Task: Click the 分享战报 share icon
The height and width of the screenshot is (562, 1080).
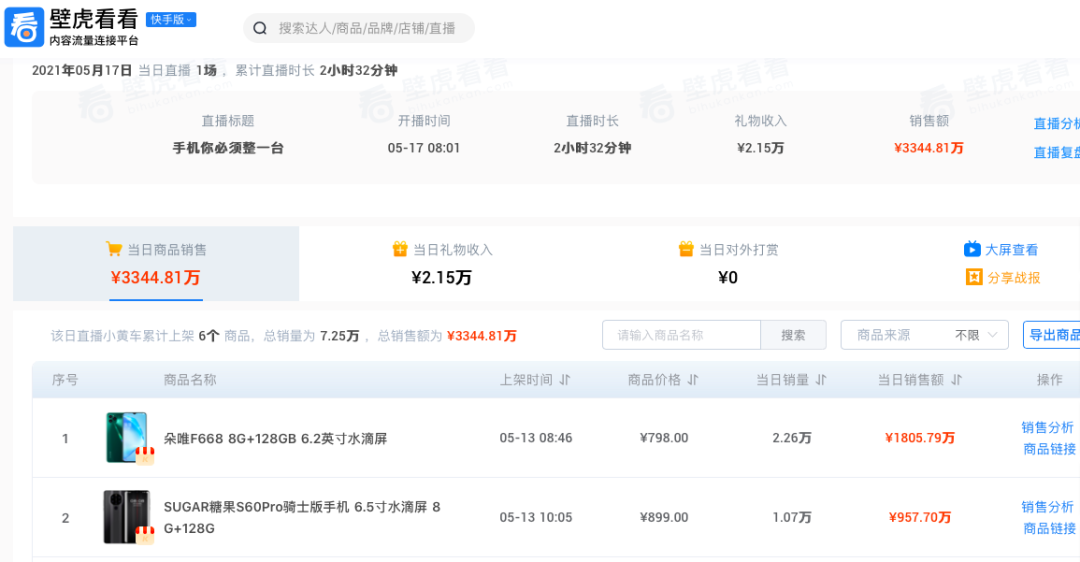Action: click(973, 277)
